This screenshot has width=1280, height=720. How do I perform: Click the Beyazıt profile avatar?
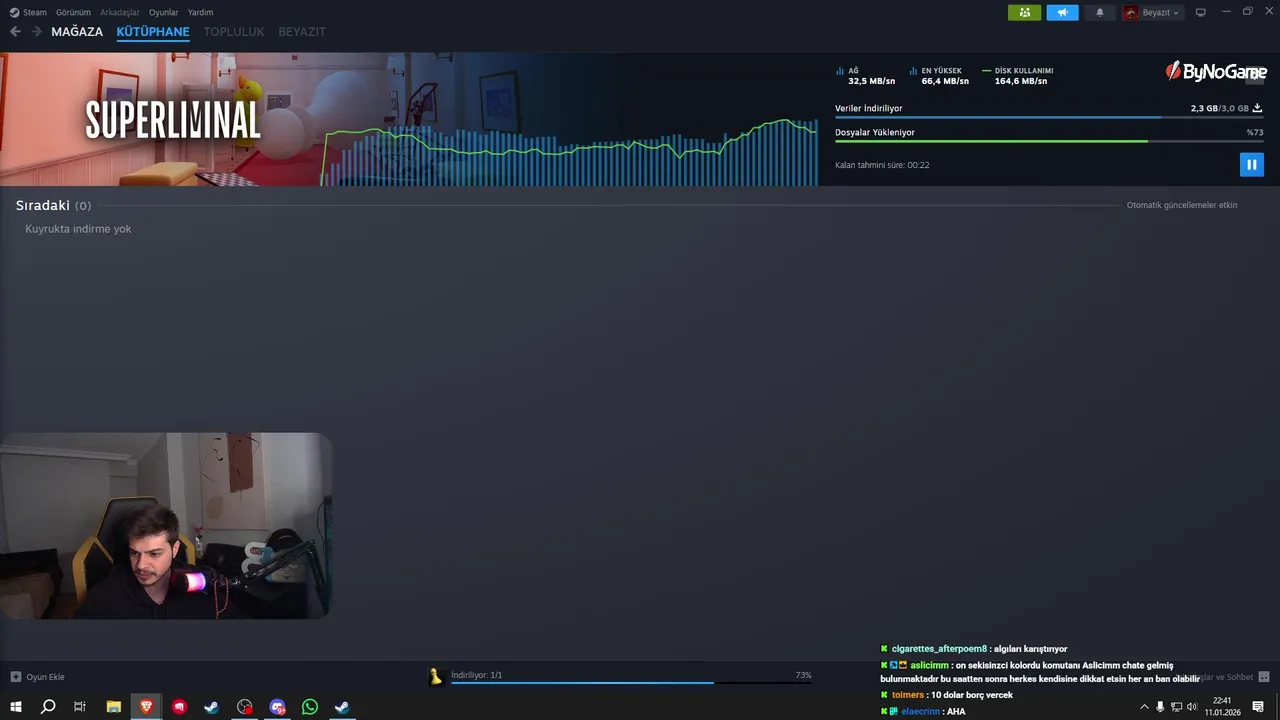tap(1131, 13)
